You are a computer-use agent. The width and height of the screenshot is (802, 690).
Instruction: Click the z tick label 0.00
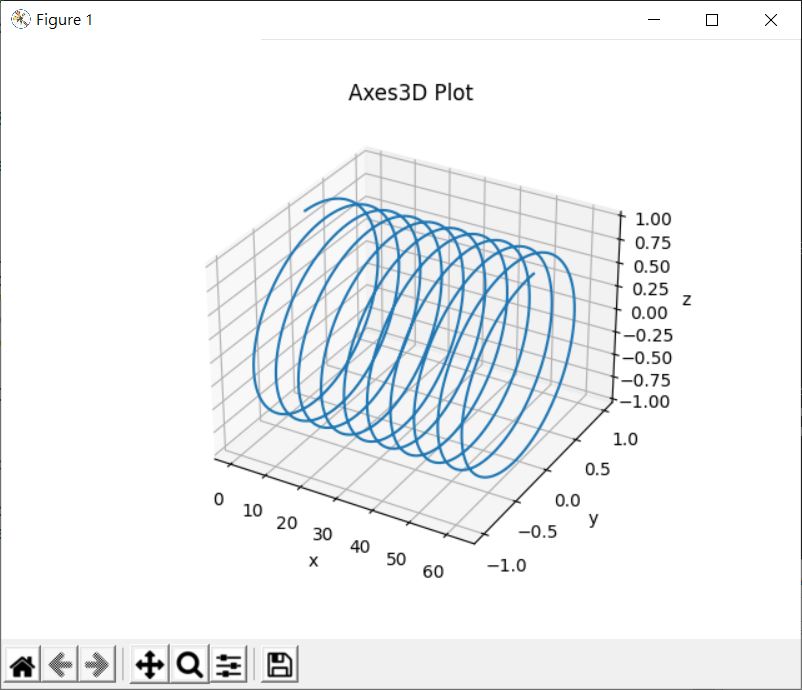tap(649, 313)
